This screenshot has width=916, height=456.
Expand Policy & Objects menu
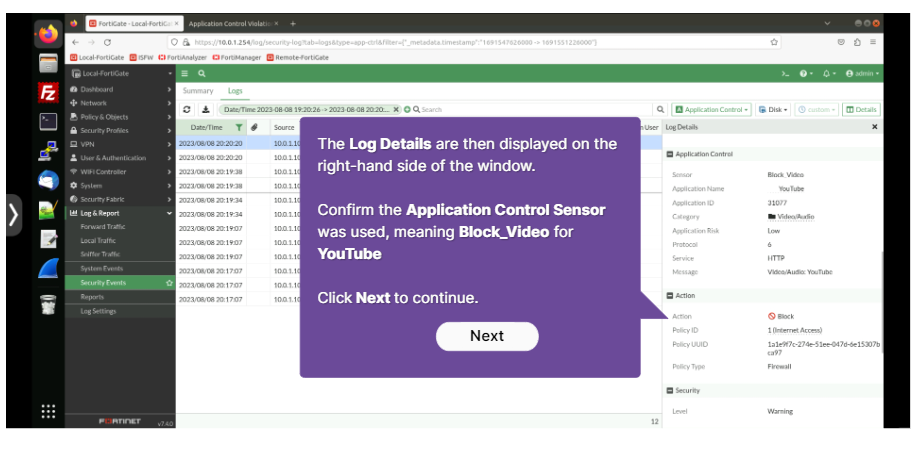coord(120,117)
